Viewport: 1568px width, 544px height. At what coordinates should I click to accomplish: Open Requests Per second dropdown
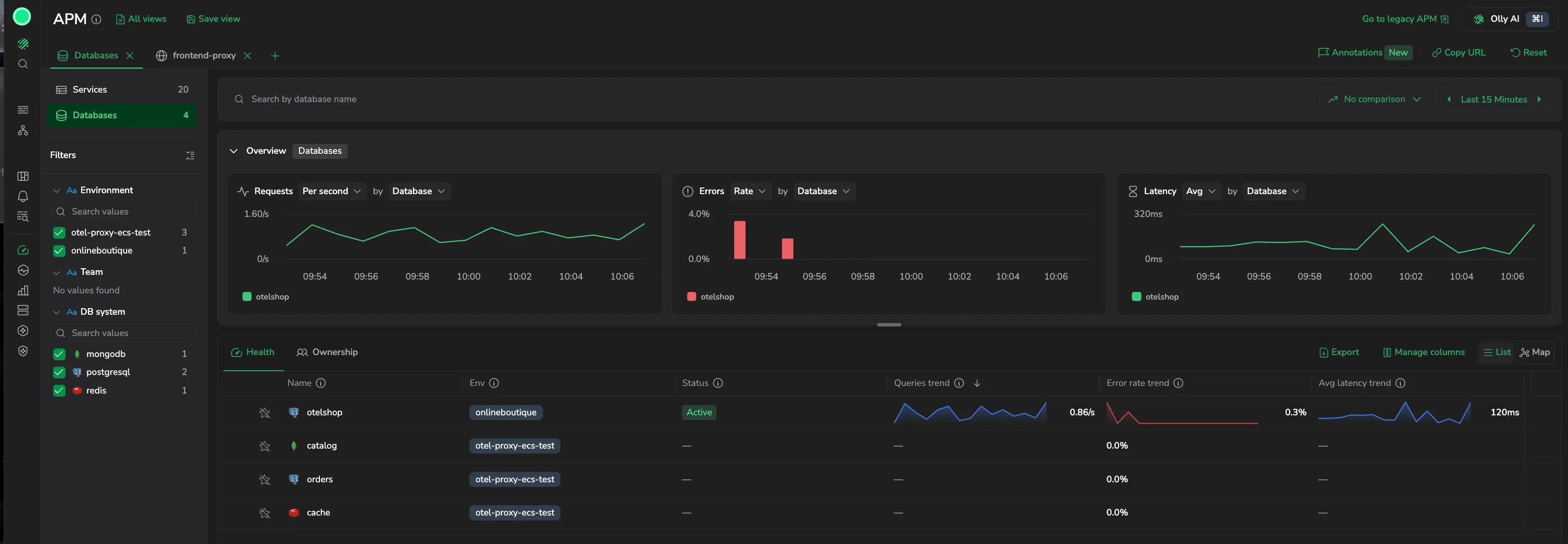pyautogui.click(x=332, y=191)
